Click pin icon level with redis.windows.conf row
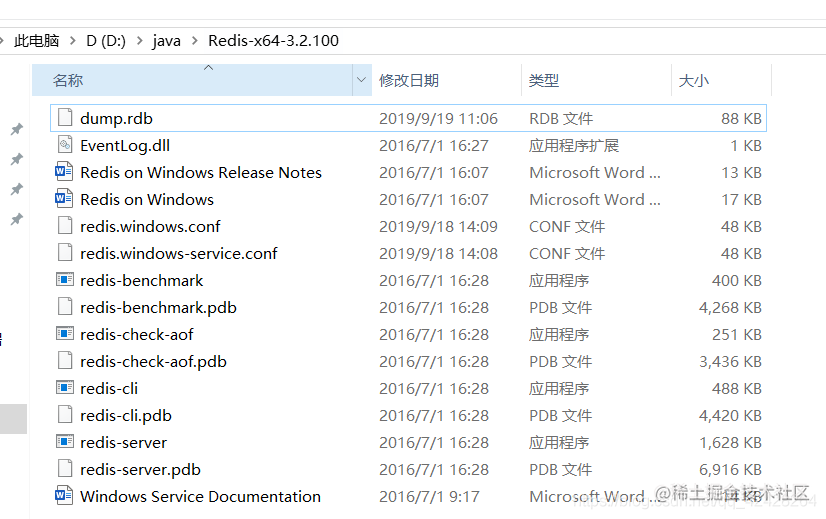The image size is (826, 519). 17,219
